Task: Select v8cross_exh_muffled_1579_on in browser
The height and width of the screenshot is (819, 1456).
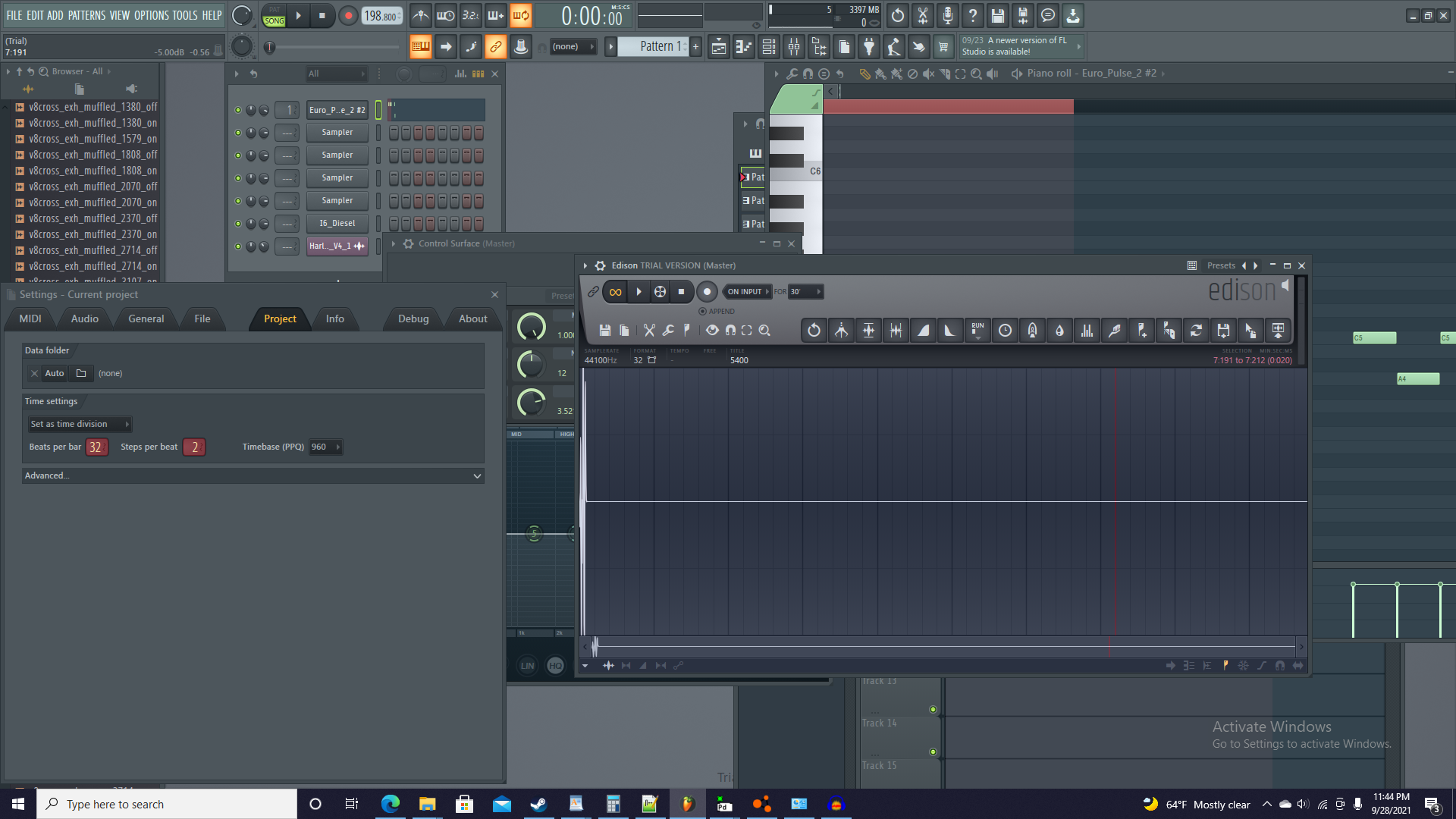Action: click(x=93, y=139)
